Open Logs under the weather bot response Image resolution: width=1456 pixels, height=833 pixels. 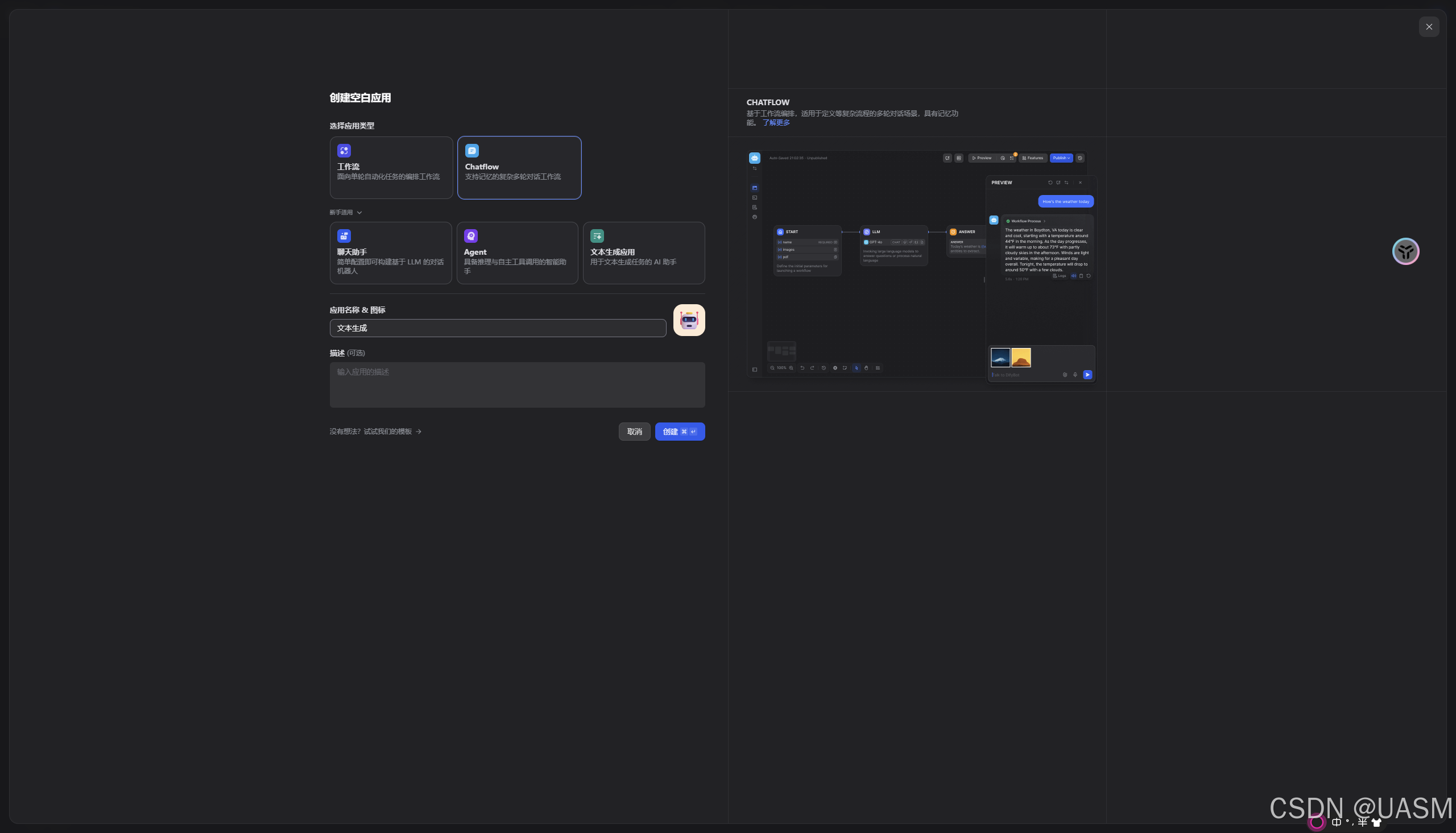point(1060,276)
